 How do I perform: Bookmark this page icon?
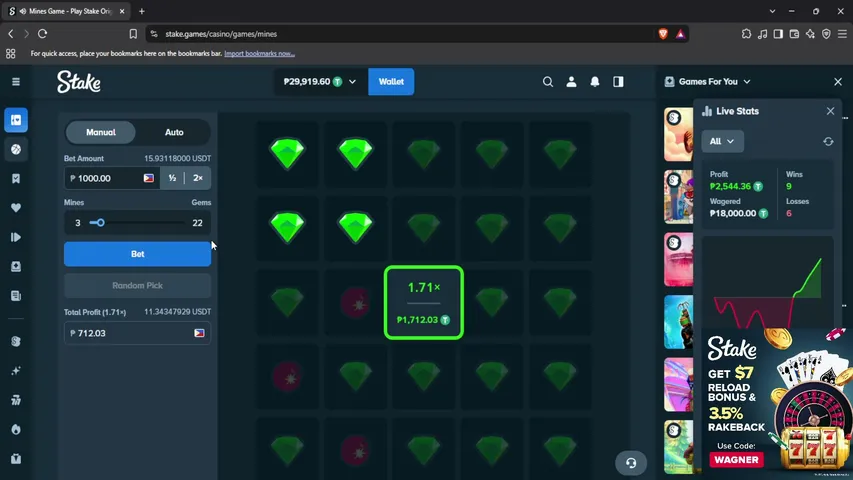tap(133, 34)
